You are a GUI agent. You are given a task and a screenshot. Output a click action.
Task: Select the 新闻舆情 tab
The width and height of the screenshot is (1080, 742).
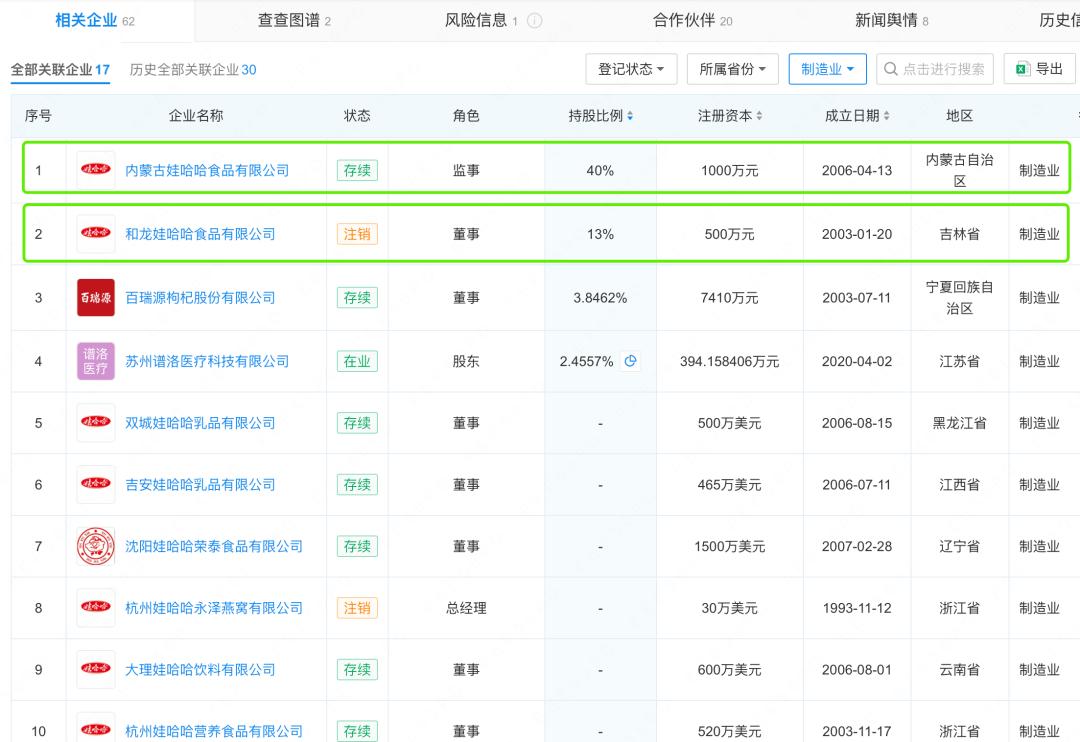[x=891, y=20]
